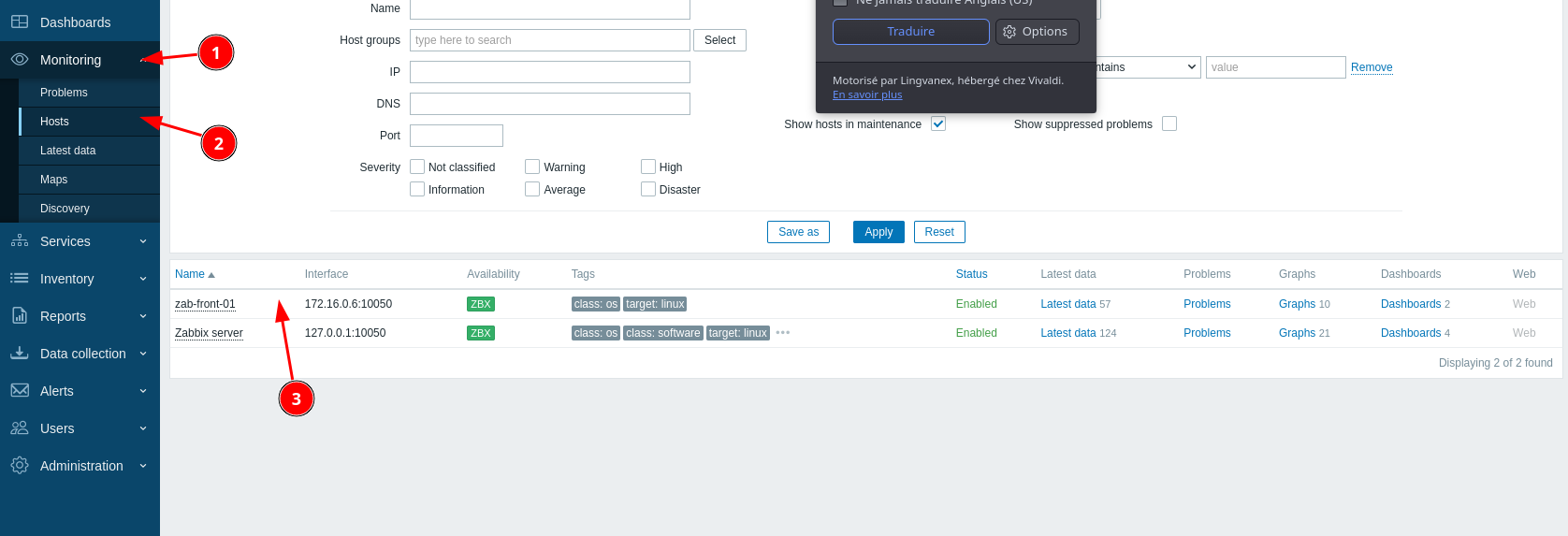The width and height of the screenshot is (1568, 536).
Task: Click the Dashboards sidebar icon
Action: tap(20, 22)
